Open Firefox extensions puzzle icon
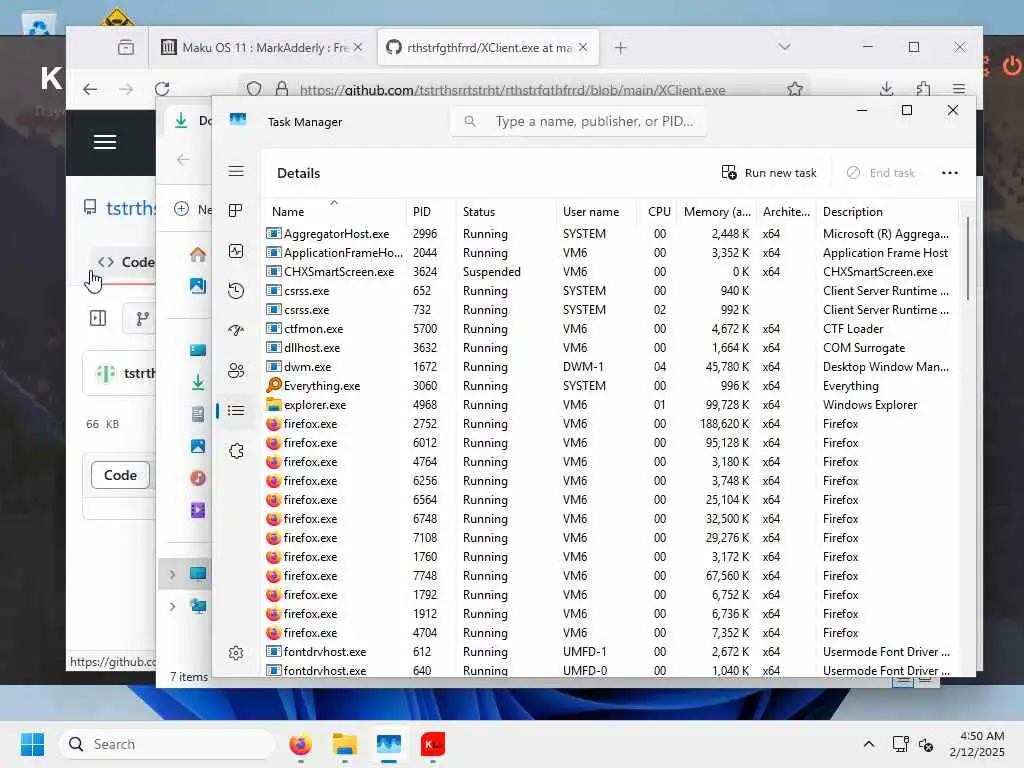 coord(923,89)
